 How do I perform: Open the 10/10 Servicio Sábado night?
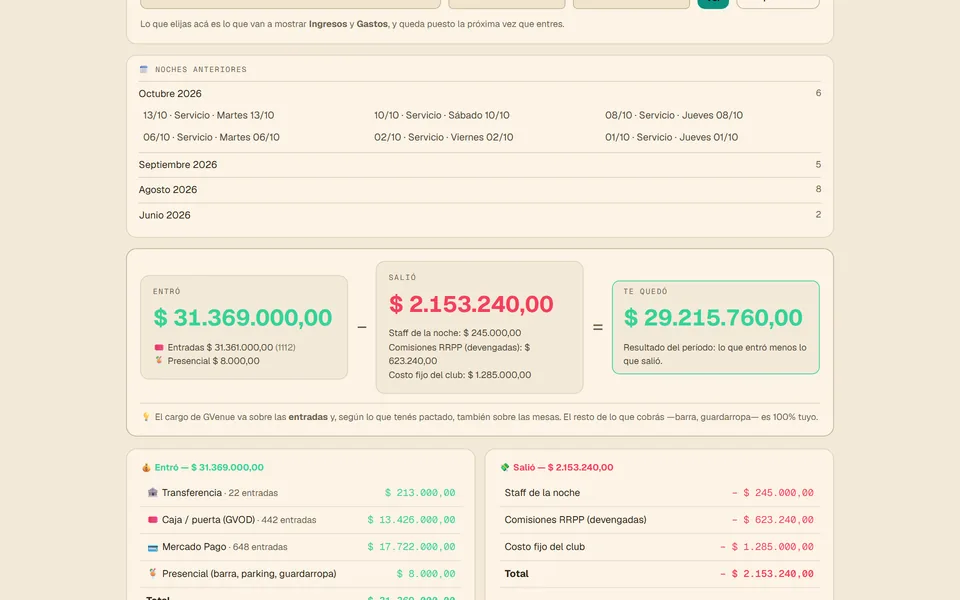pos(442,115)
